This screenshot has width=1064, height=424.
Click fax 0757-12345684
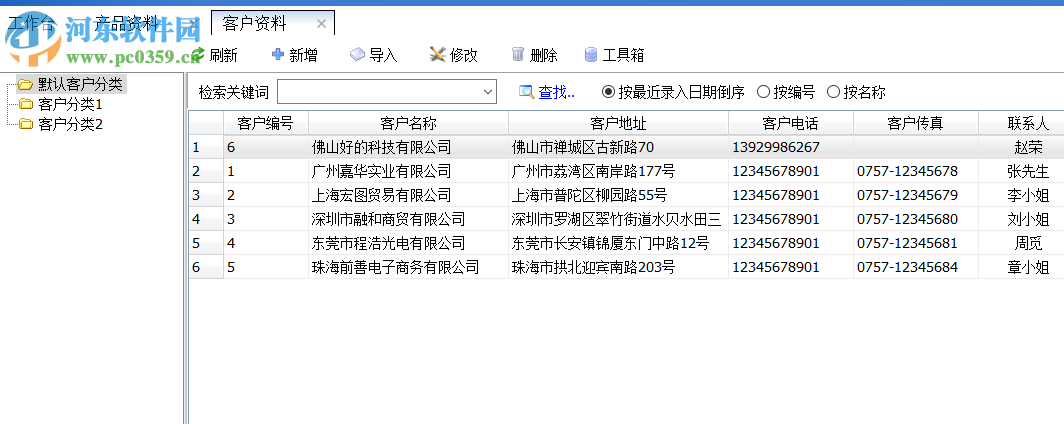pyautogui.click(x=907, y=267)
